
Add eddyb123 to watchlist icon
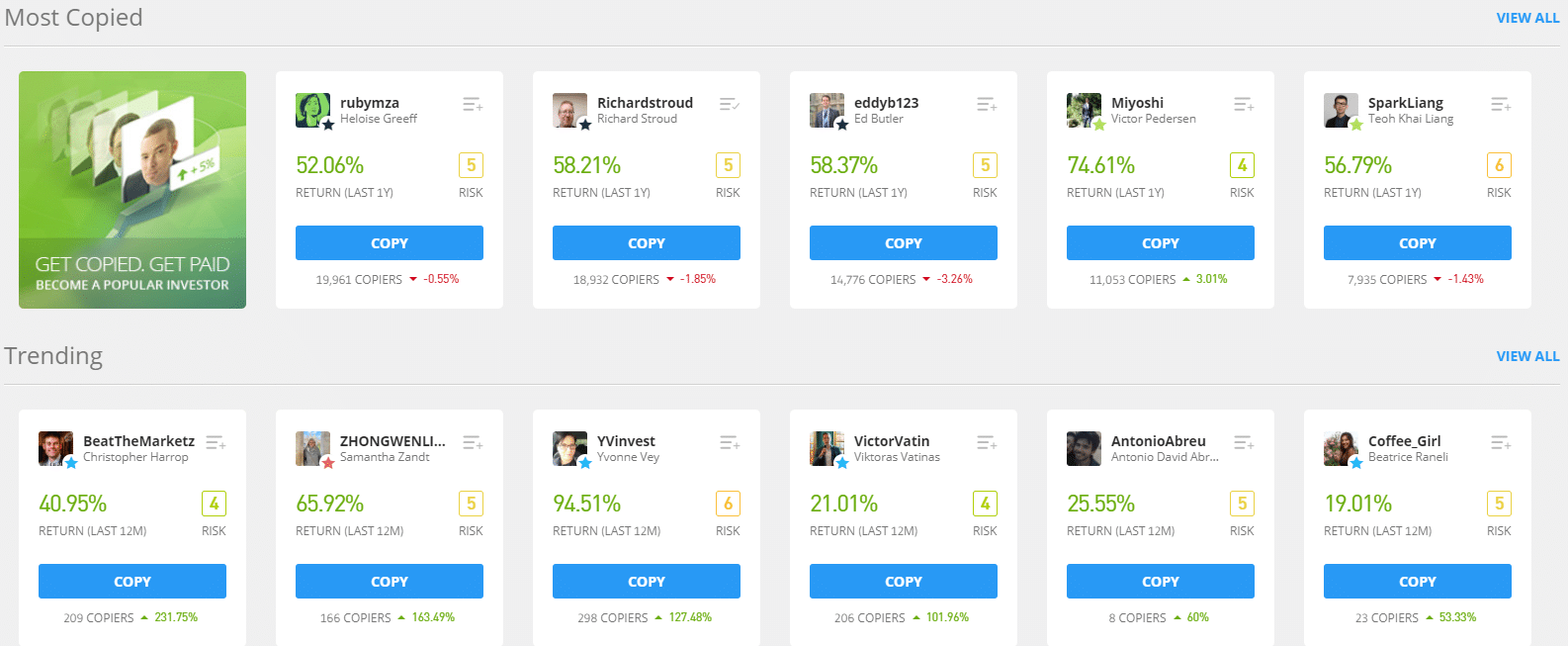click(x=987, y=104)
